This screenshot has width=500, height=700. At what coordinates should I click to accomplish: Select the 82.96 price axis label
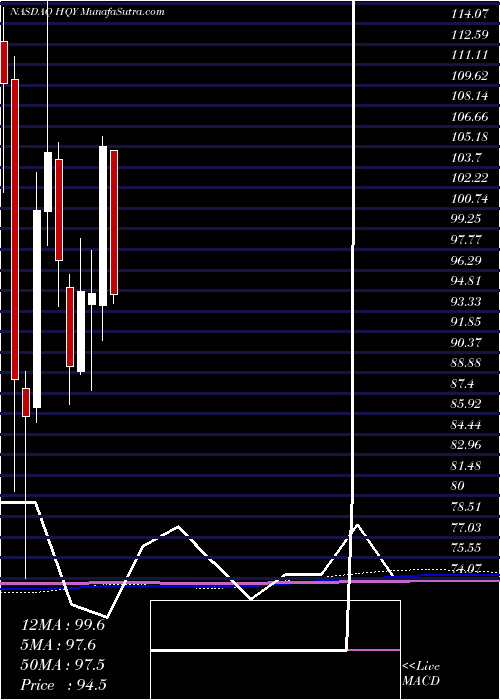(x=466, y=446)
